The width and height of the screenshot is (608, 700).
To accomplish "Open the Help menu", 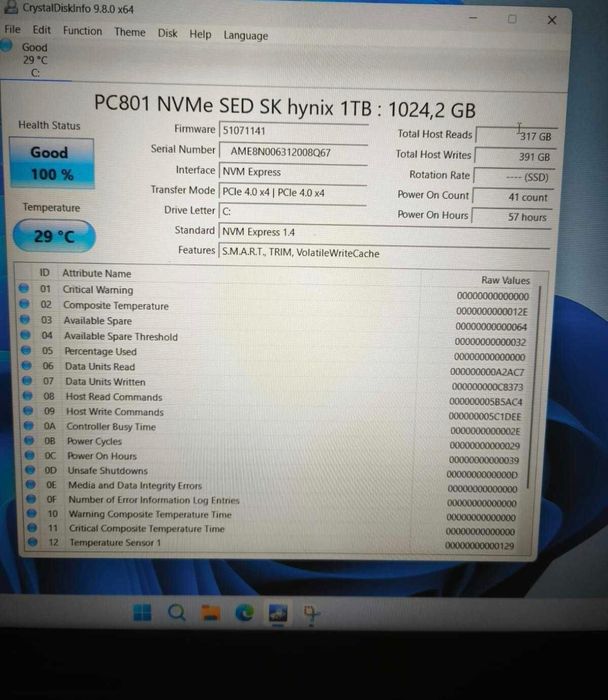I will [x=200, y=34].
